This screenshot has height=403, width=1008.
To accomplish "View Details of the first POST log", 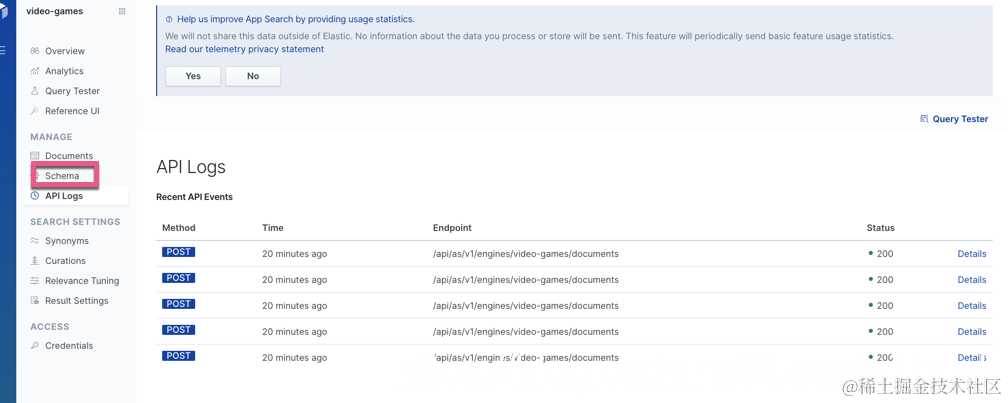I will click(x=971, y=254).
